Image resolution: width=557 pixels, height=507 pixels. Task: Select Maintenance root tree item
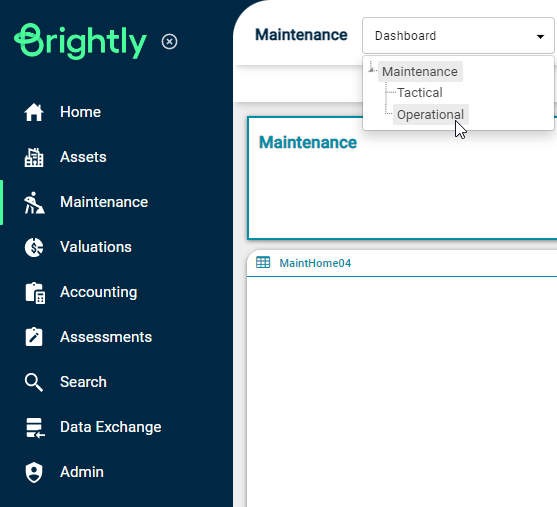point(420,71)
